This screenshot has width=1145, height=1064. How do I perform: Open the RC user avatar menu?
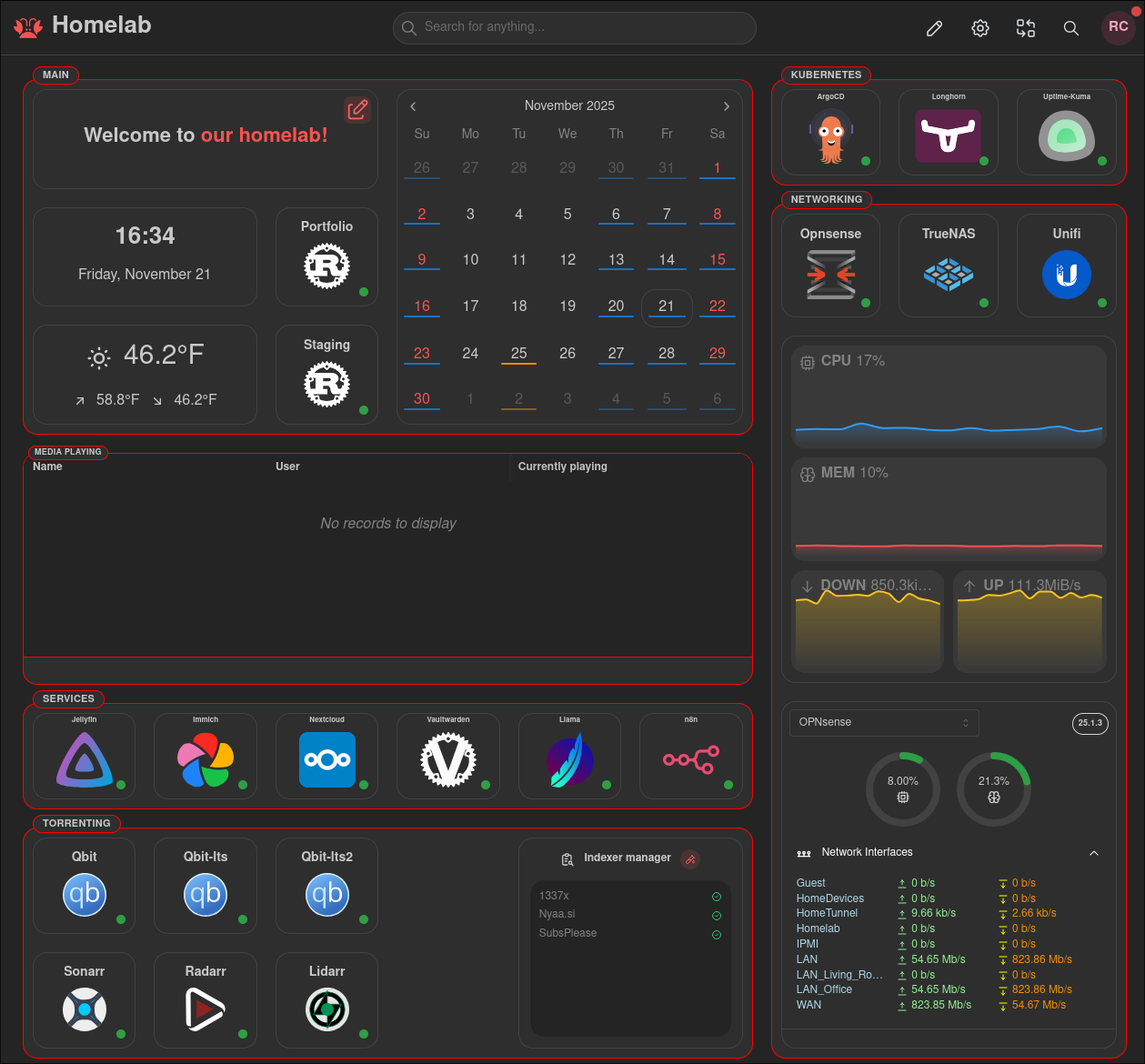tap(1118, 27)
